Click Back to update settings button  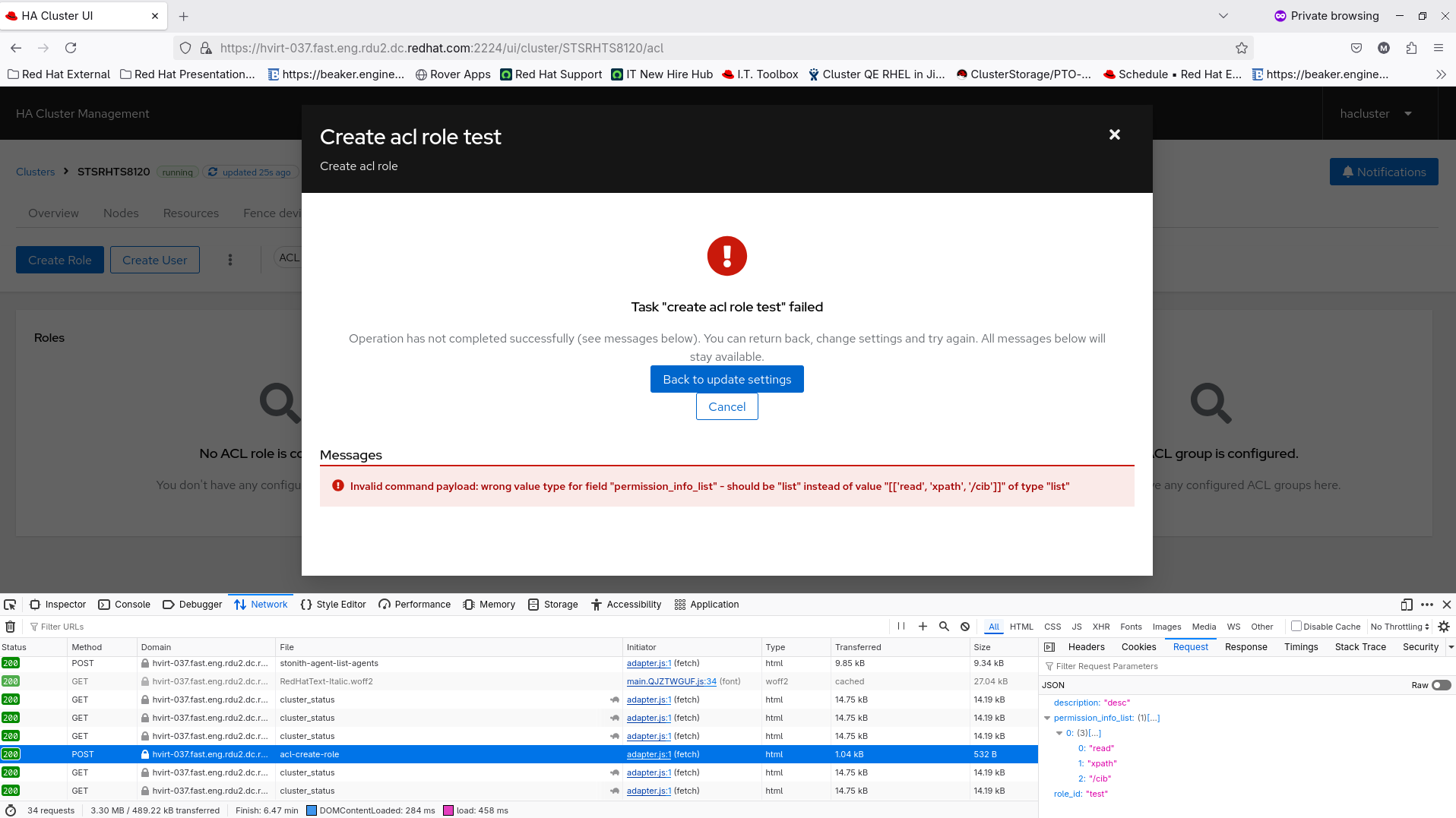pyautogui.click(x=726, y=379)
